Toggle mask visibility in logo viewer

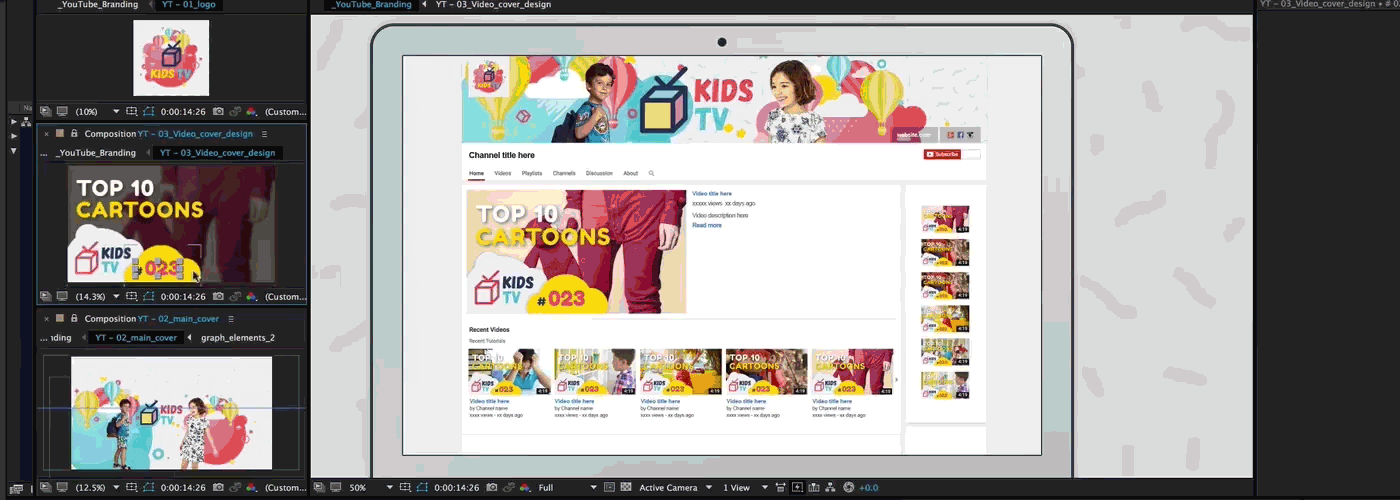coord(148,112)
